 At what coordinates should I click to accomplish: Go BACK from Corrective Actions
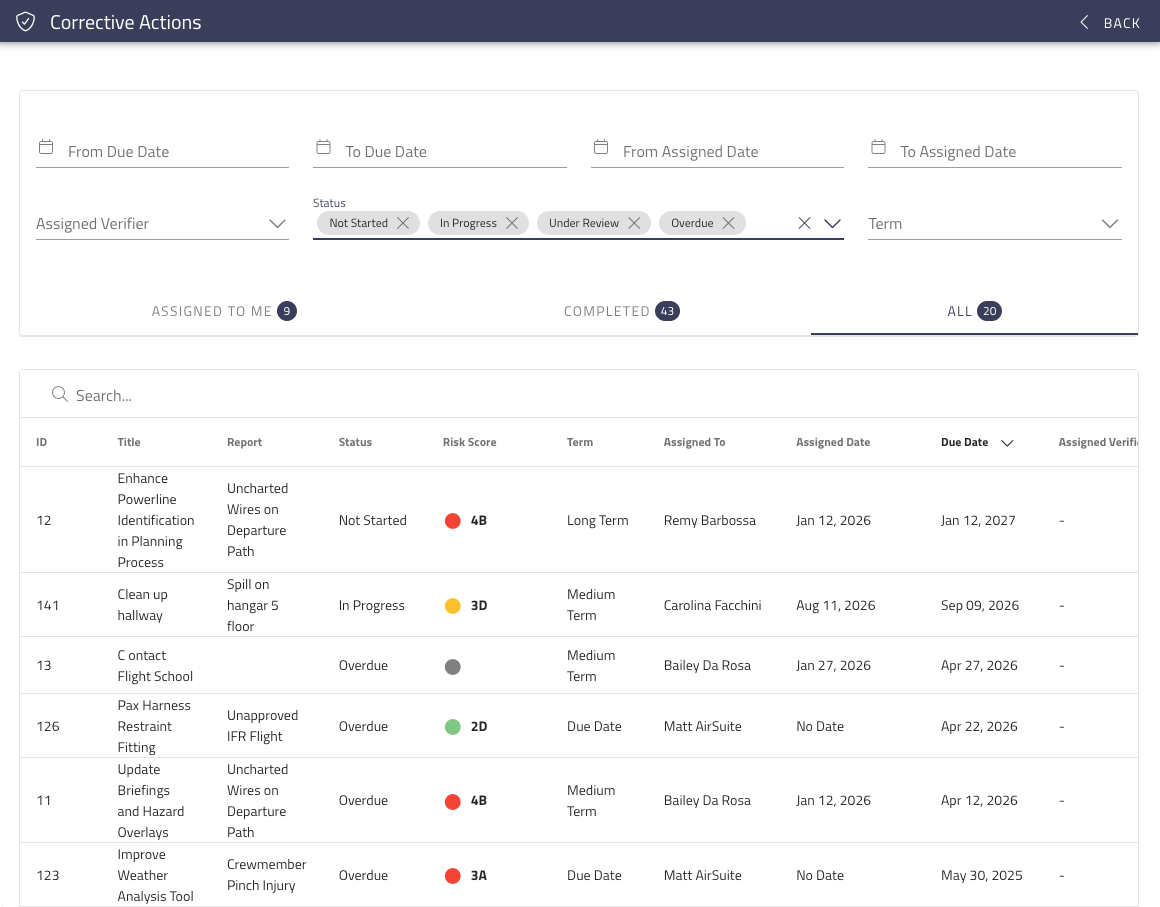point(1110,23)
